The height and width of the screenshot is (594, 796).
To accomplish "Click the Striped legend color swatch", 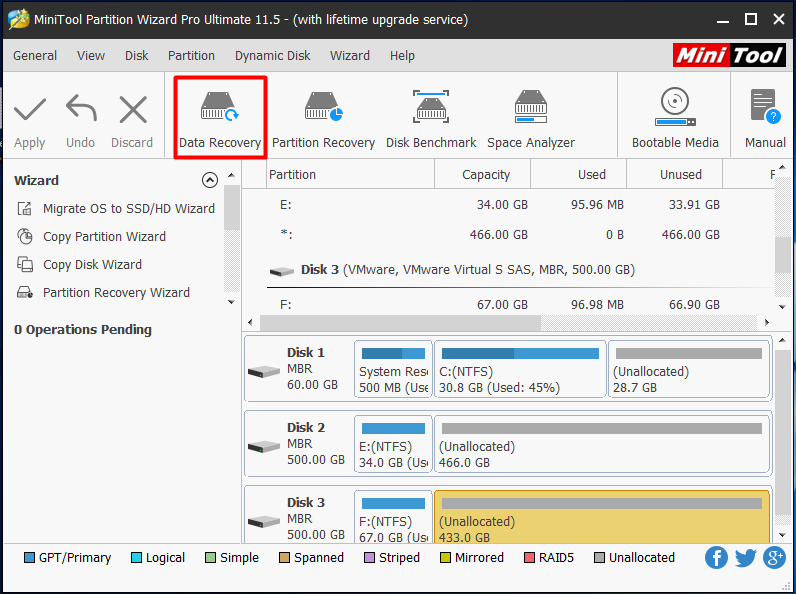I will pyautogui.click(x=370, y=557).
